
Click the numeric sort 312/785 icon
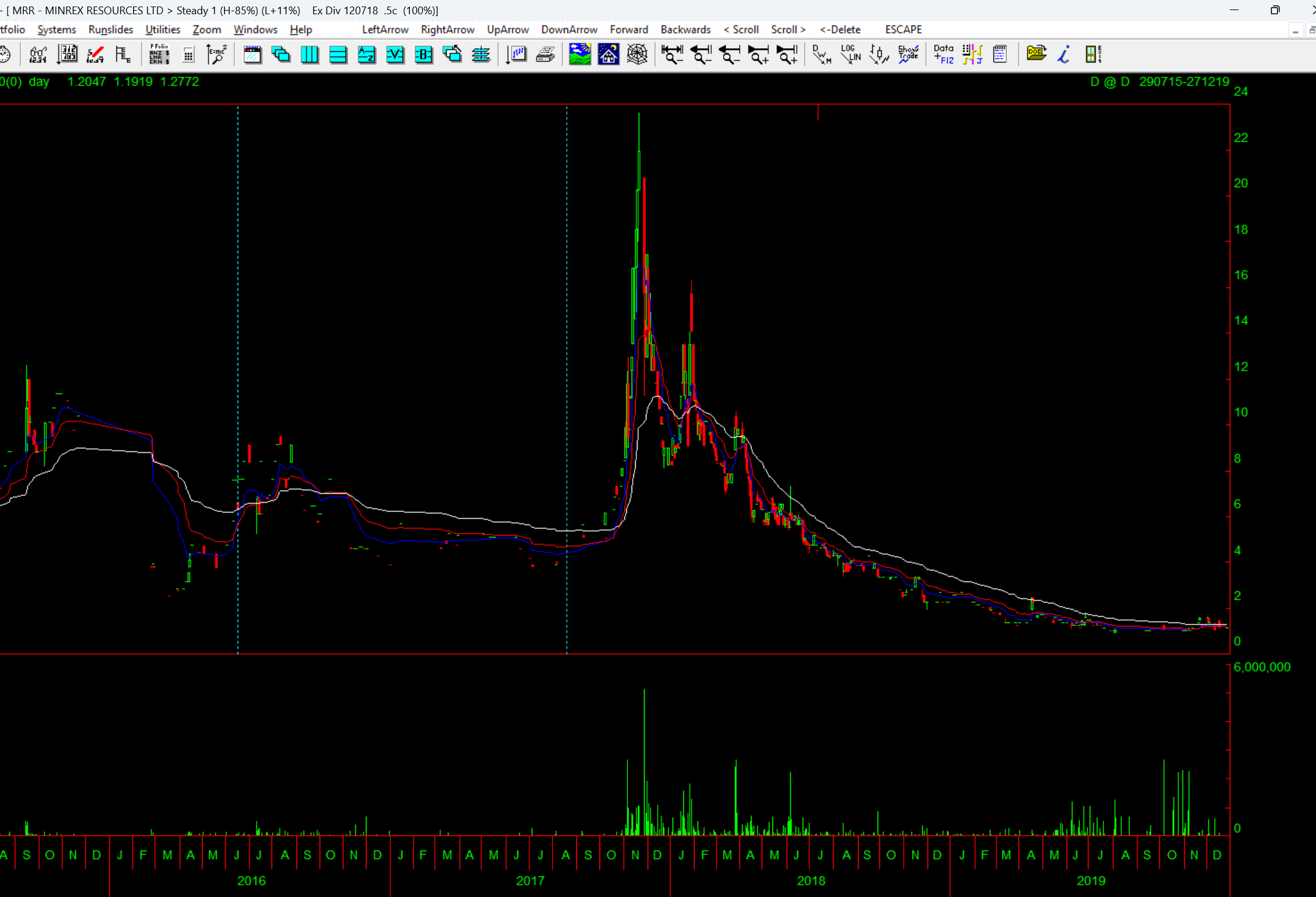point(67,55)
